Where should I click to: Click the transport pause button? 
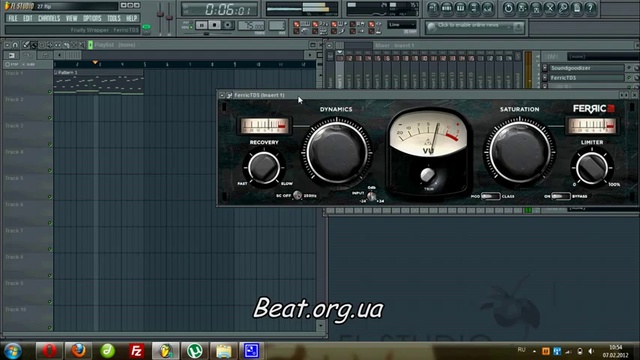[x=202, y=25]
